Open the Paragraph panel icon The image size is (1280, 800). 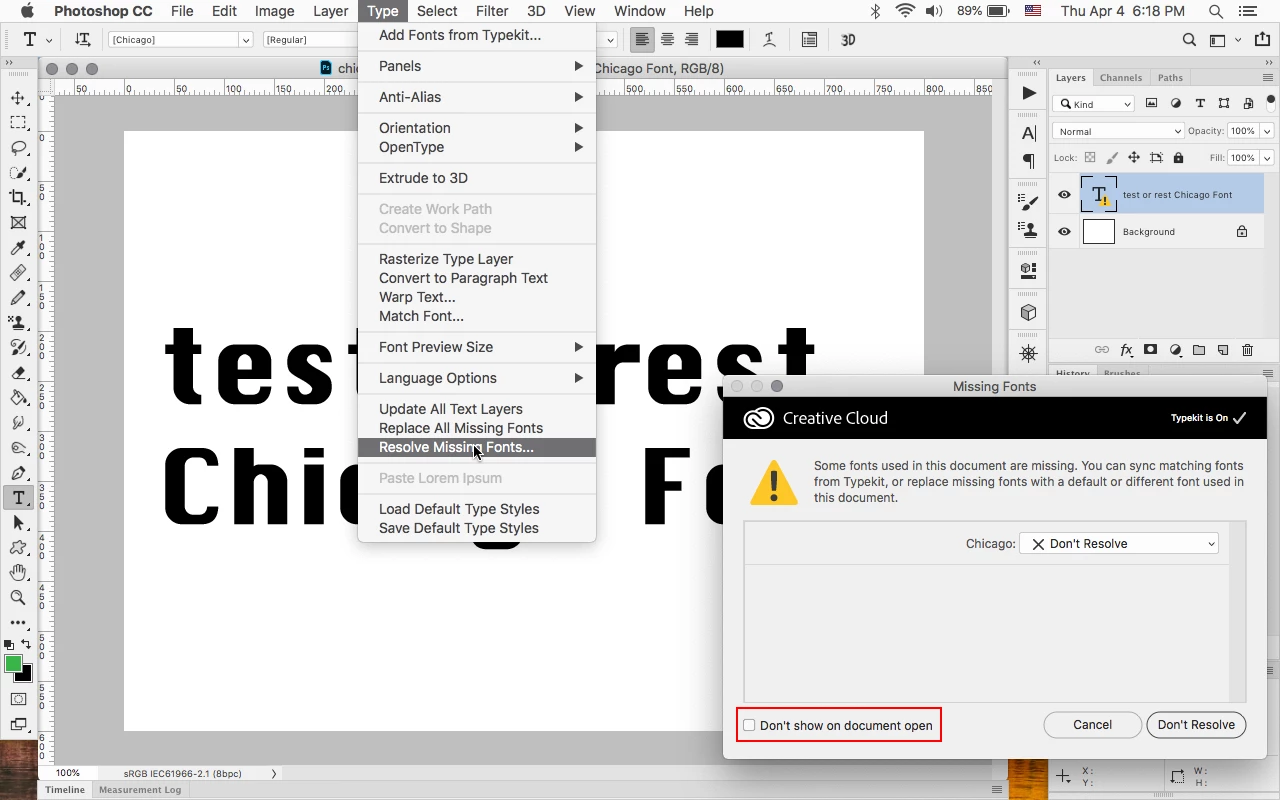1029,161
